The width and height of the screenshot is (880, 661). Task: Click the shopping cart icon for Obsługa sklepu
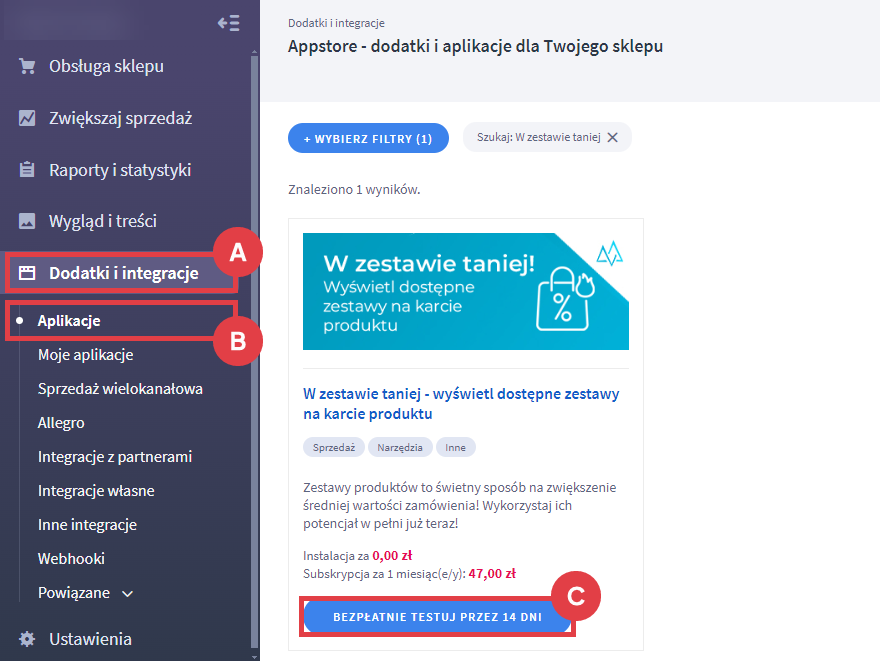pos(27,67)
